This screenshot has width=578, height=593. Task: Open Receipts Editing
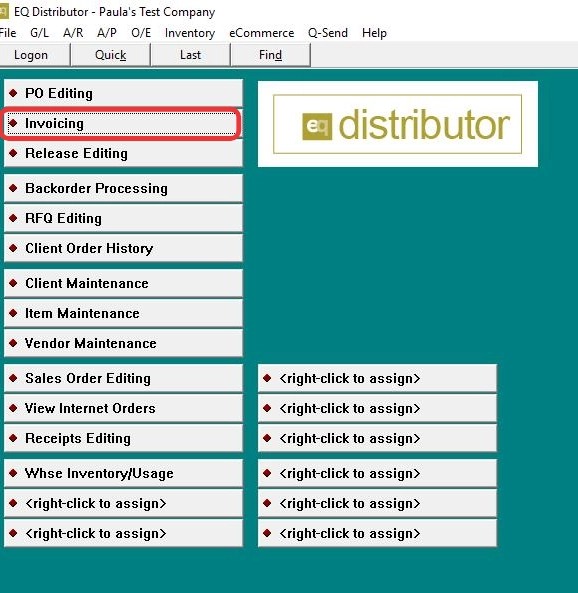tap(123, 438)
